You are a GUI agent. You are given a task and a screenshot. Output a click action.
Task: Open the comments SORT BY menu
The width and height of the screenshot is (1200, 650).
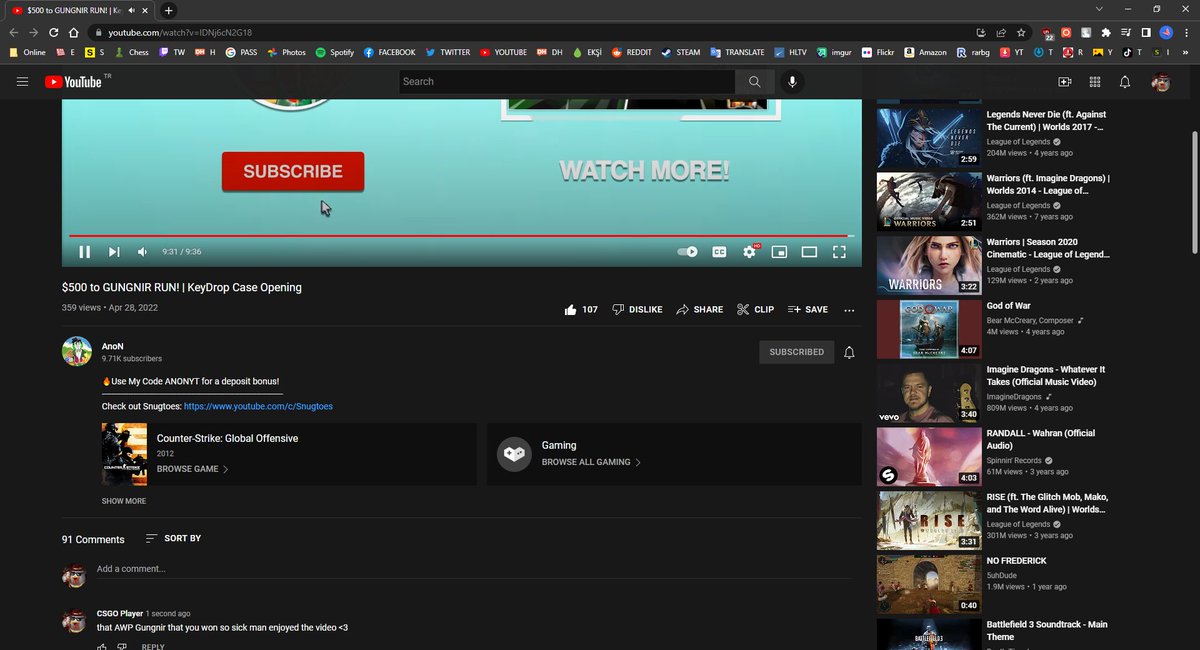coord(173,538)
